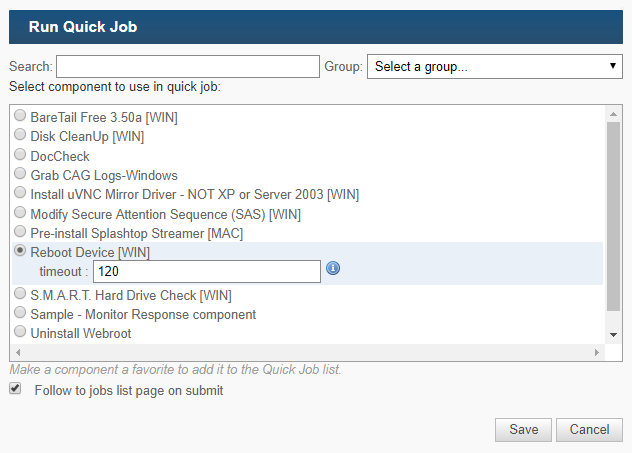Select Sample - Monitor Response component
Screen dimensions: 632x453
pyautogui.click(x=20, y=313)
